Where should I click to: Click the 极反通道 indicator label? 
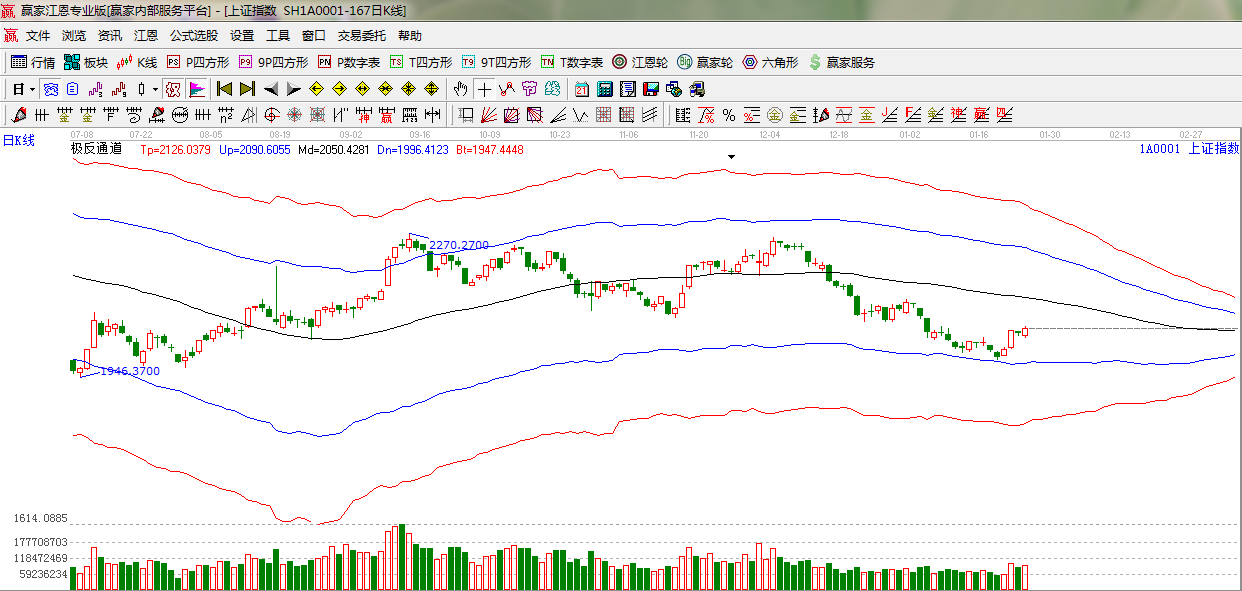[x=96, y=149]
